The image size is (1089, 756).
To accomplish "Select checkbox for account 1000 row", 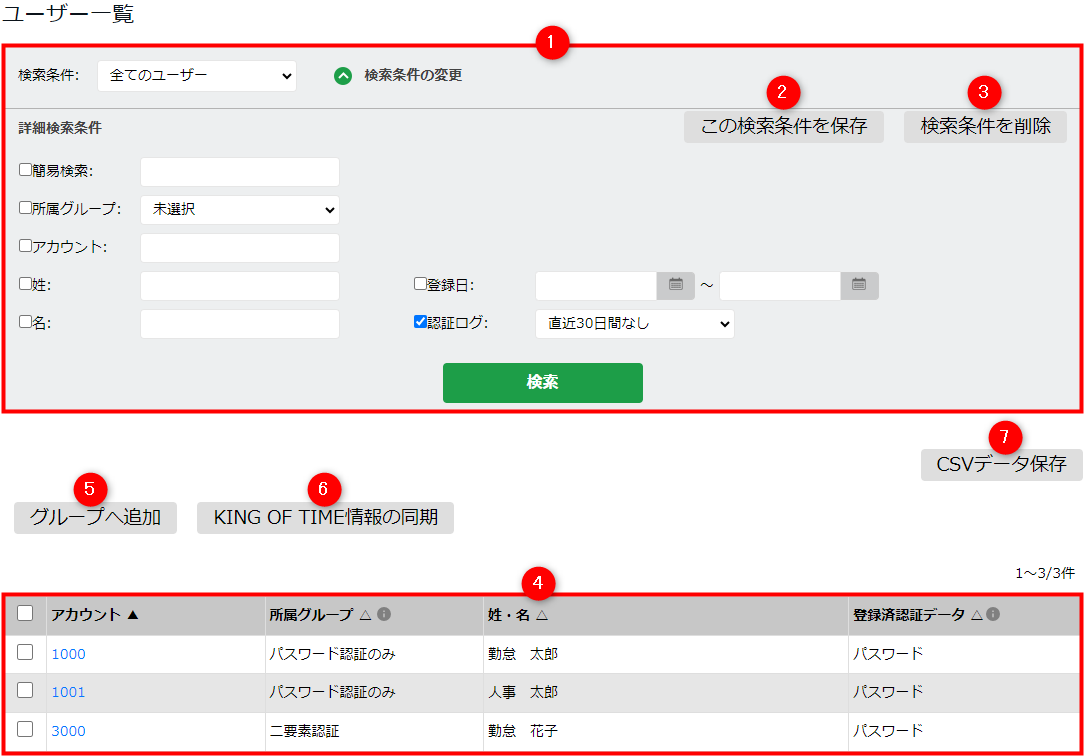I will coord(25,652).
